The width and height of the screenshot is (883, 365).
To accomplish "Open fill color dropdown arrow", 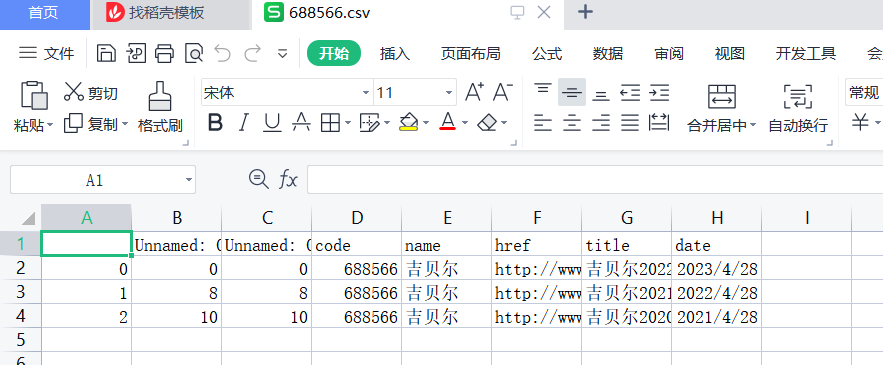I will click(426, 122).
